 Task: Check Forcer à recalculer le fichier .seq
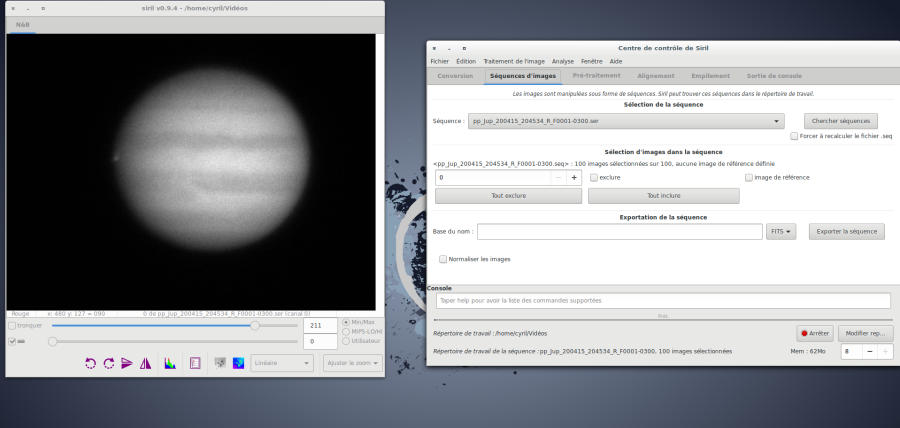pos(794,137)
